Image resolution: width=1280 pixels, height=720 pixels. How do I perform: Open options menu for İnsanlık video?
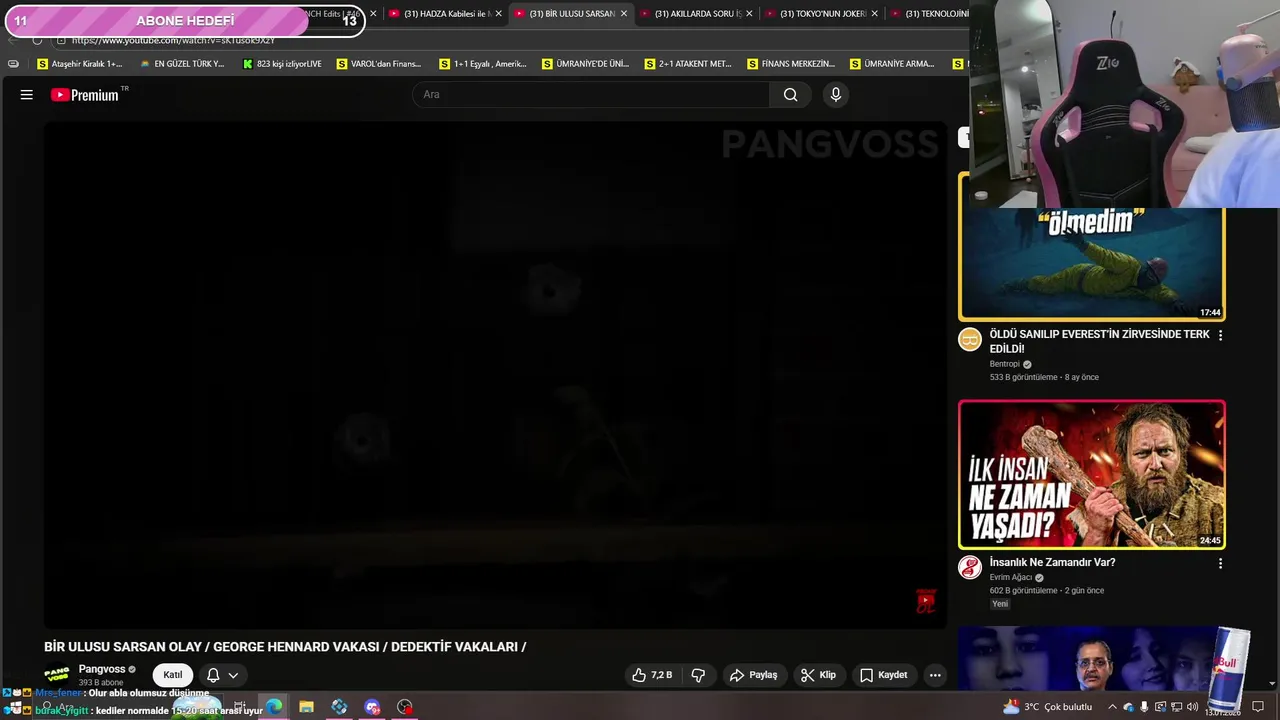tap(1220, 563)
